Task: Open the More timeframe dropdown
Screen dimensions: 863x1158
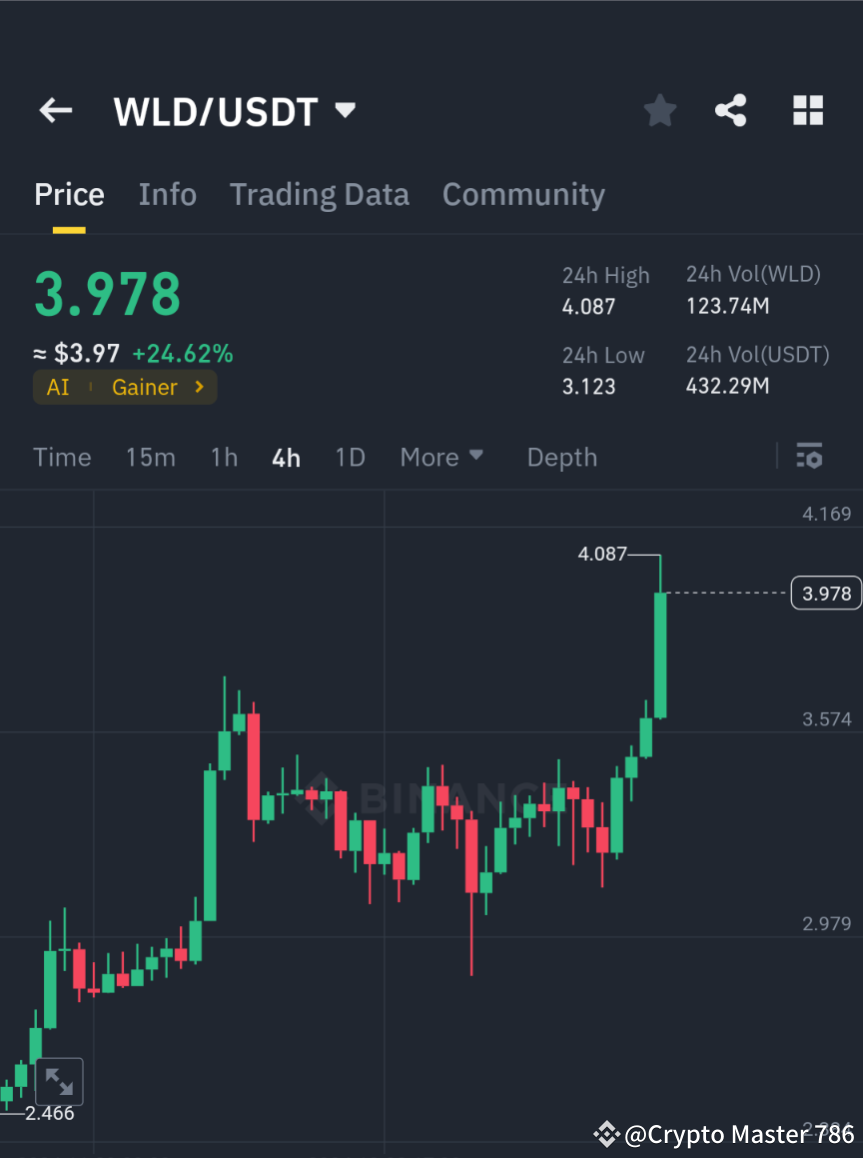Action: click(440, 456)
